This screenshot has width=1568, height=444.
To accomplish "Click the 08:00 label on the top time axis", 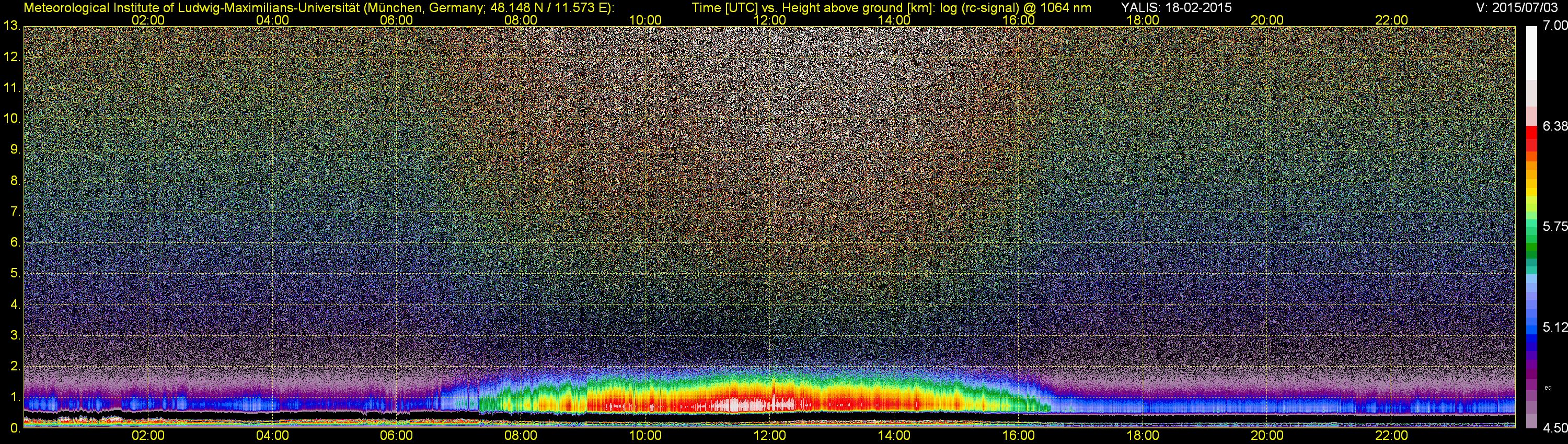I will pos(521,20).
